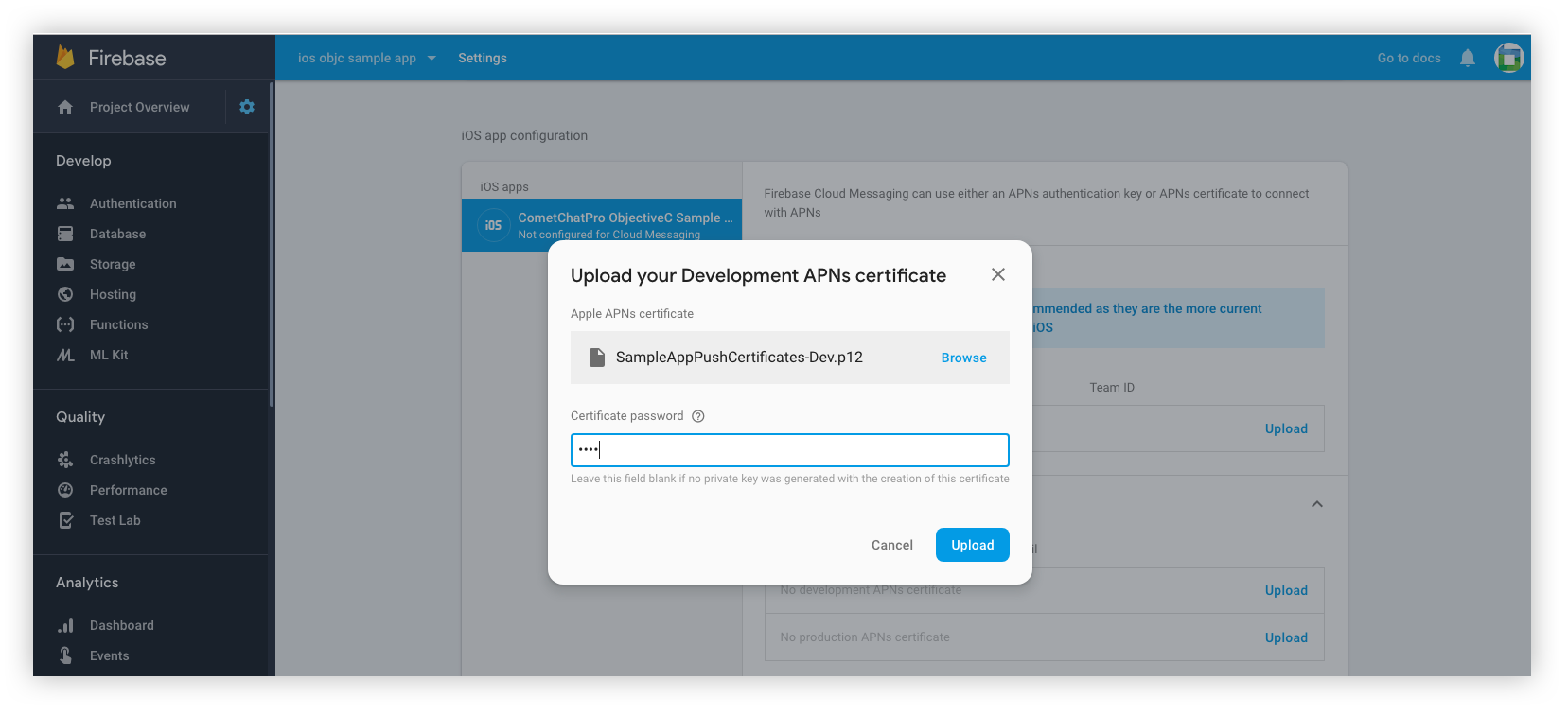Click the certificate password help icon
This screenshot has height=716, width=1568.
(x=698, y=416)
